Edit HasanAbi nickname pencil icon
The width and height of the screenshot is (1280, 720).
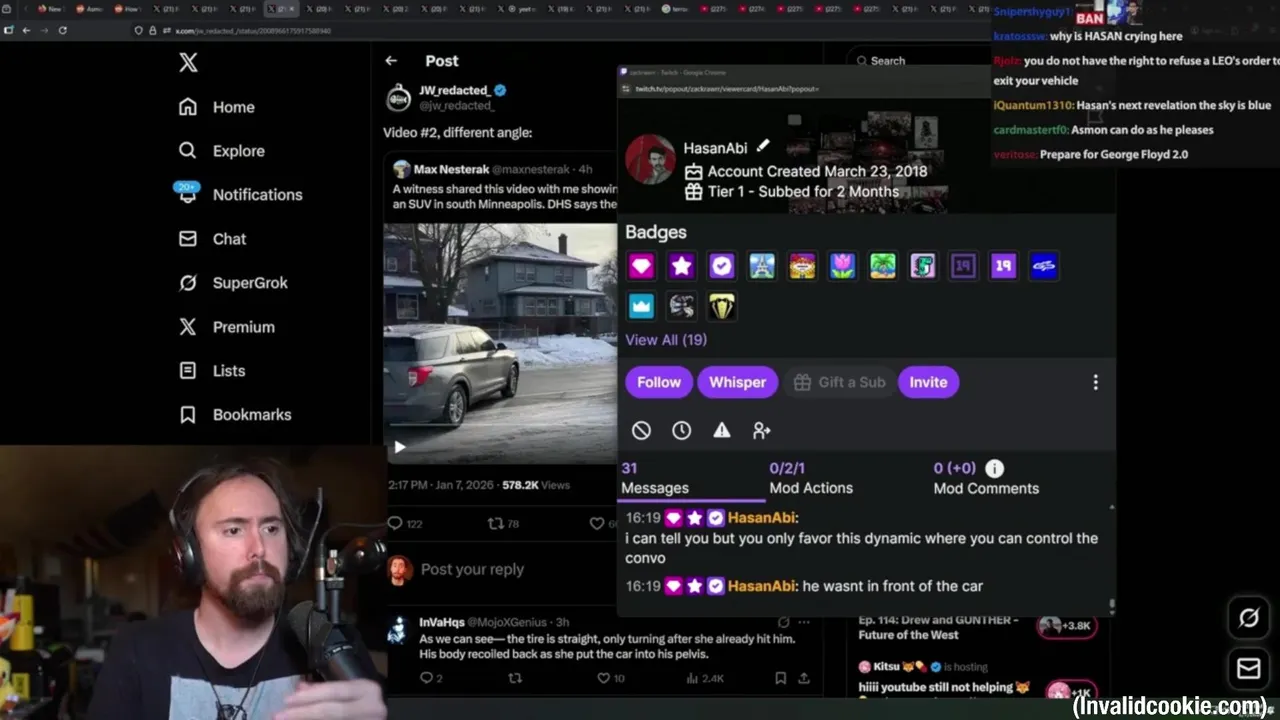click(x=763, y=147)
